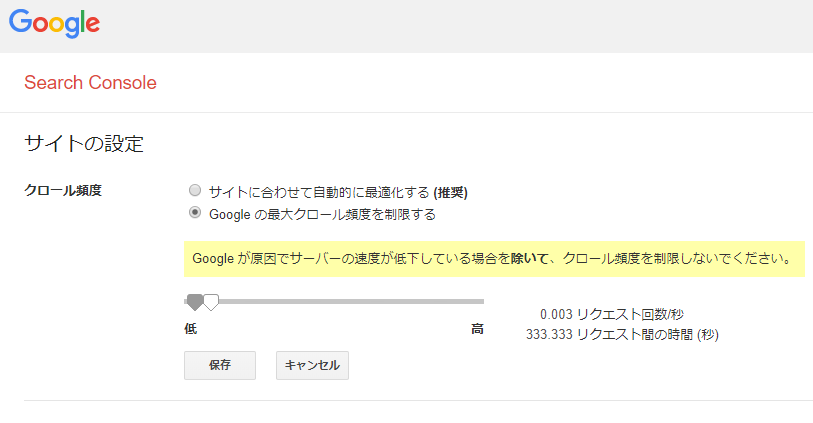Viewport: 813px width, 423px height.
Task: Click the white crawl rate slider handle
Action: click(x=211, y=302)
